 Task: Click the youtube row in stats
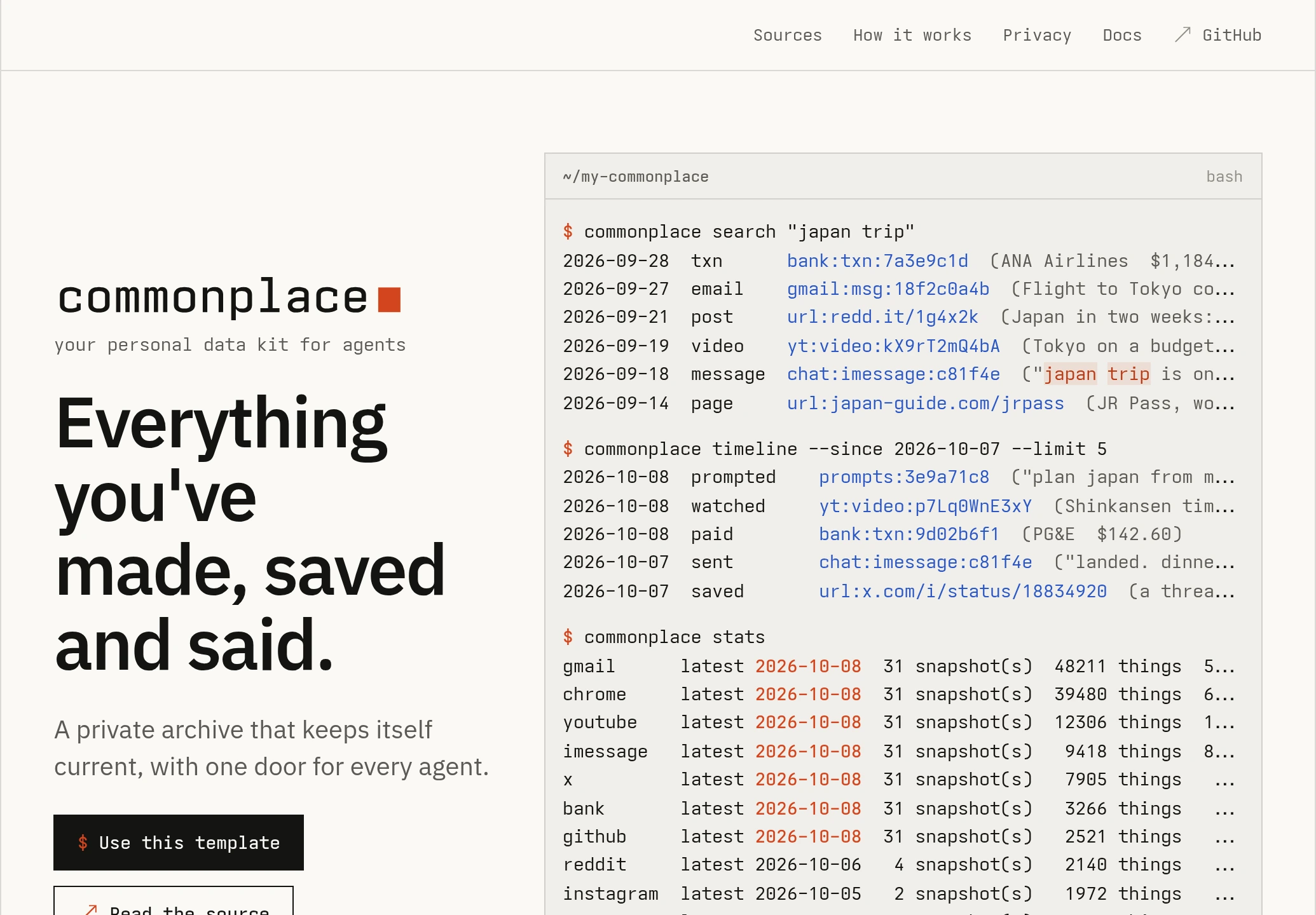(x=899, y=722)
